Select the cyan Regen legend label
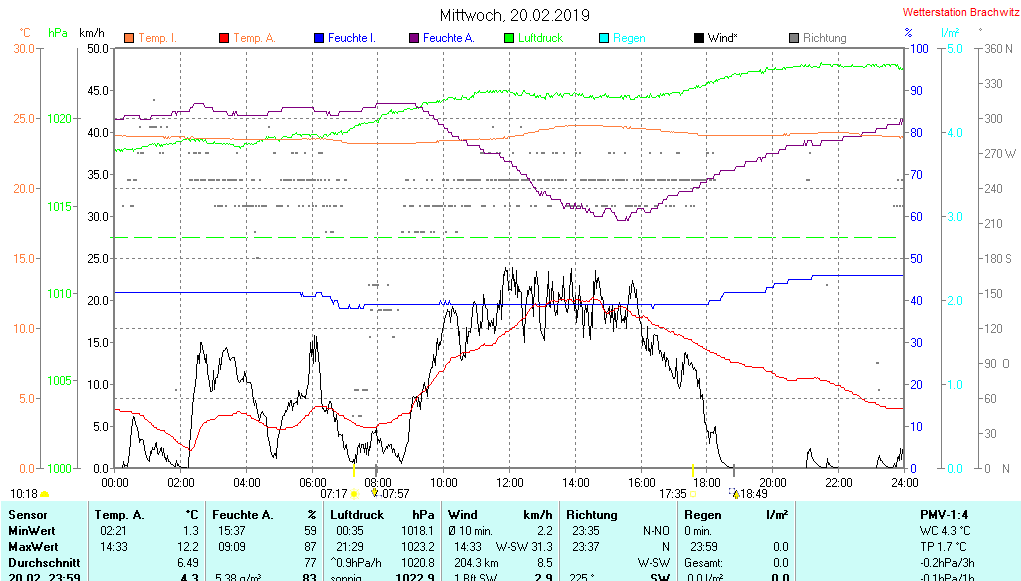1021x581 pixels. click(x=629, y=38)
